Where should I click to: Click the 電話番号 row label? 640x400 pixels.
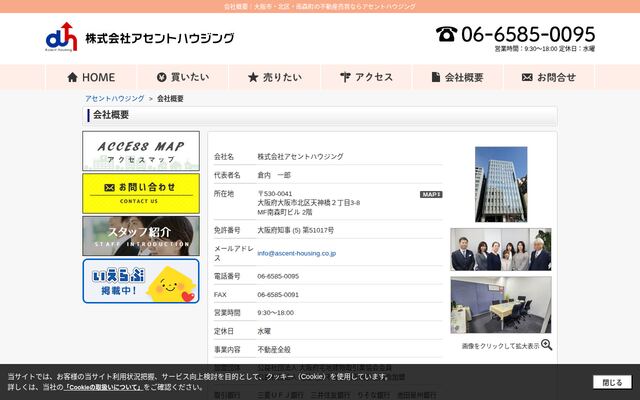[227, 276]
